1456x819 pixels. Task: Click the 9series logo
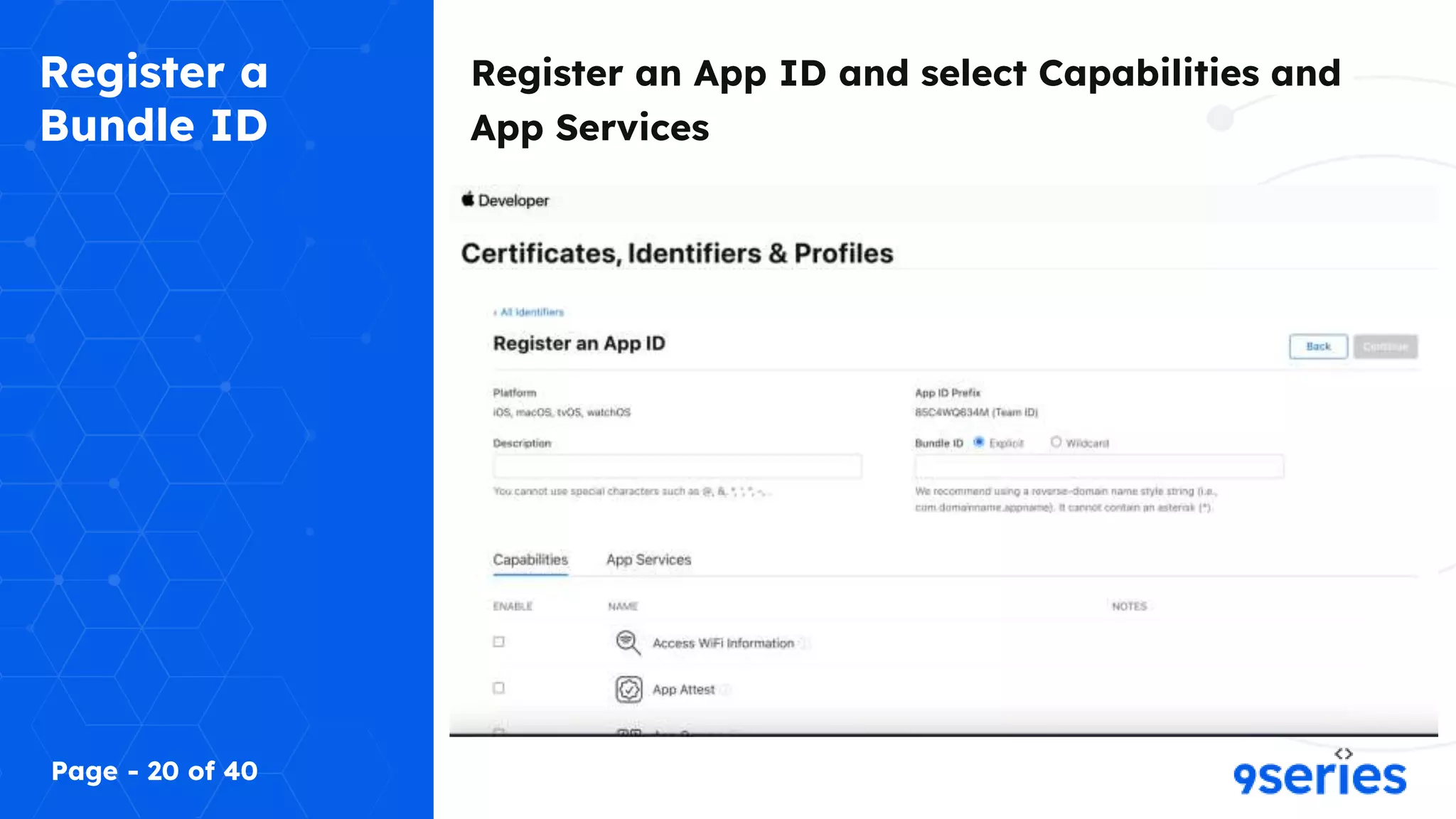point(1320,772)
